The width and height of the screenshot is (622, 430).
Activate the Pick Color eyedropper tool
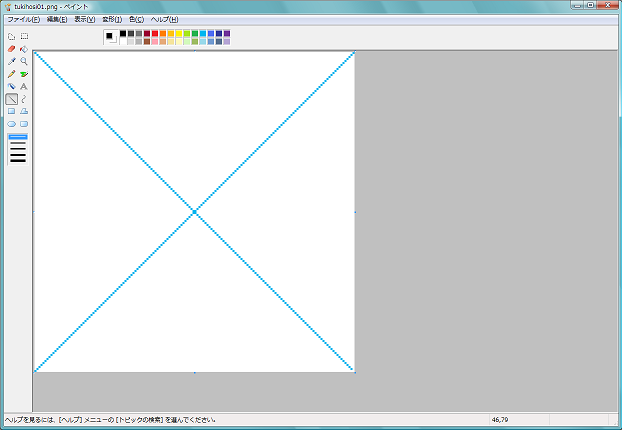coord(11,61)
